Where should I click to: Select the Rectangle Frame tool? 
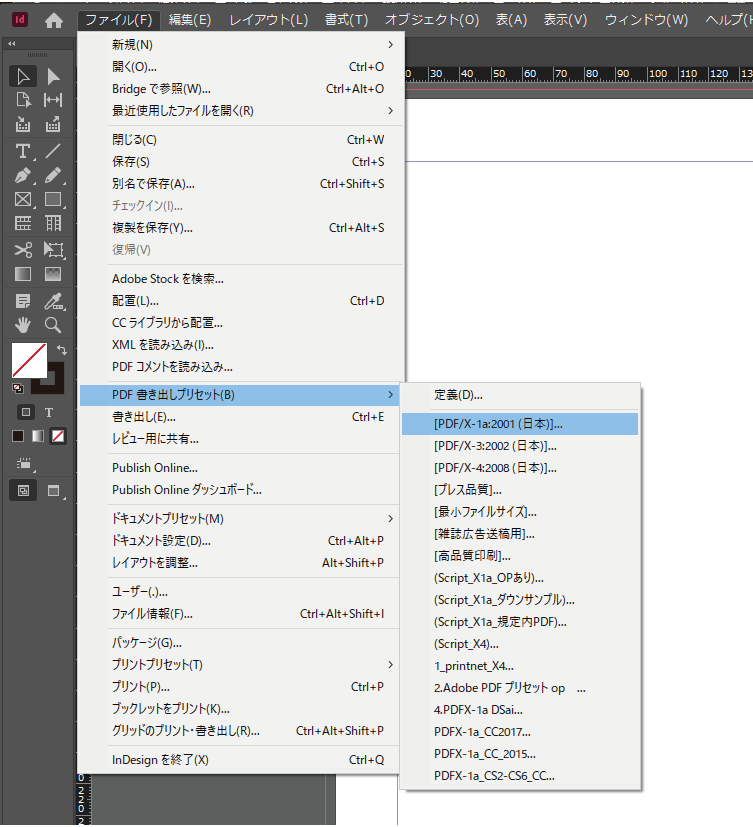pos(23,199)
